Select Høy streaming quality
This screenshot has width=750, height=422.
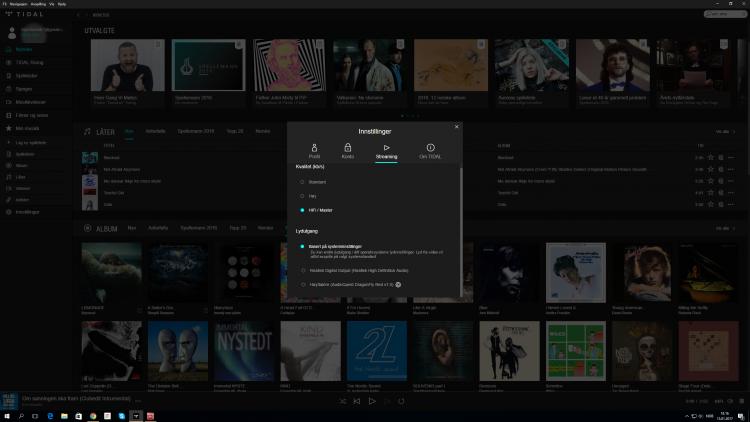click(308, 196)
